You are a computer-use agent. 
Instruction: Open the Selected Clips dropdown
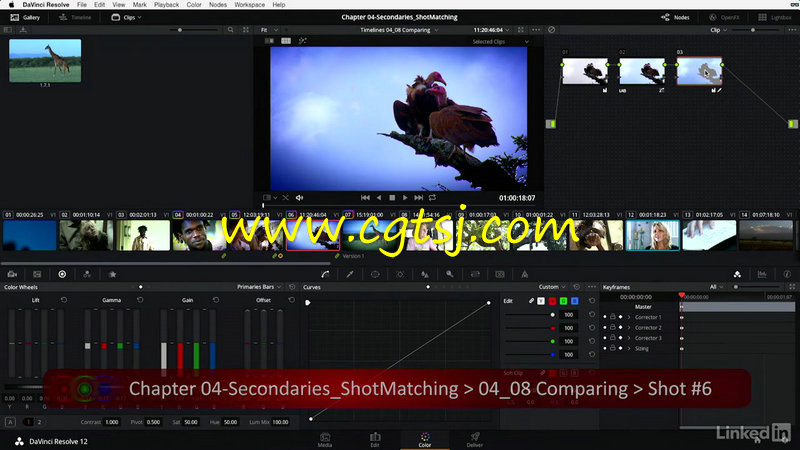pyautogui.click(x=501, y=41)
